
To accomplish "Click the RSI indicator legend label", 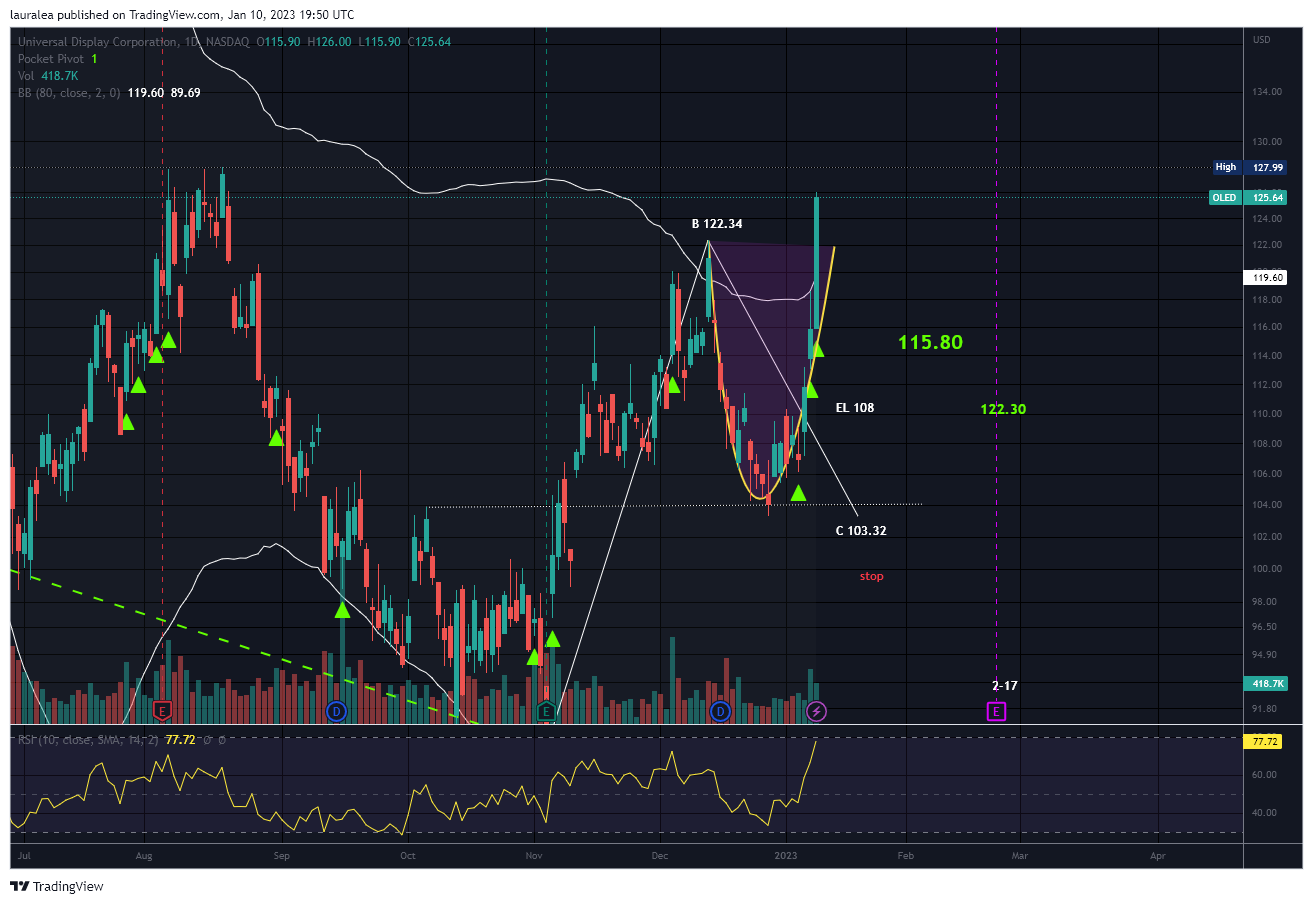I will (89, 740).
